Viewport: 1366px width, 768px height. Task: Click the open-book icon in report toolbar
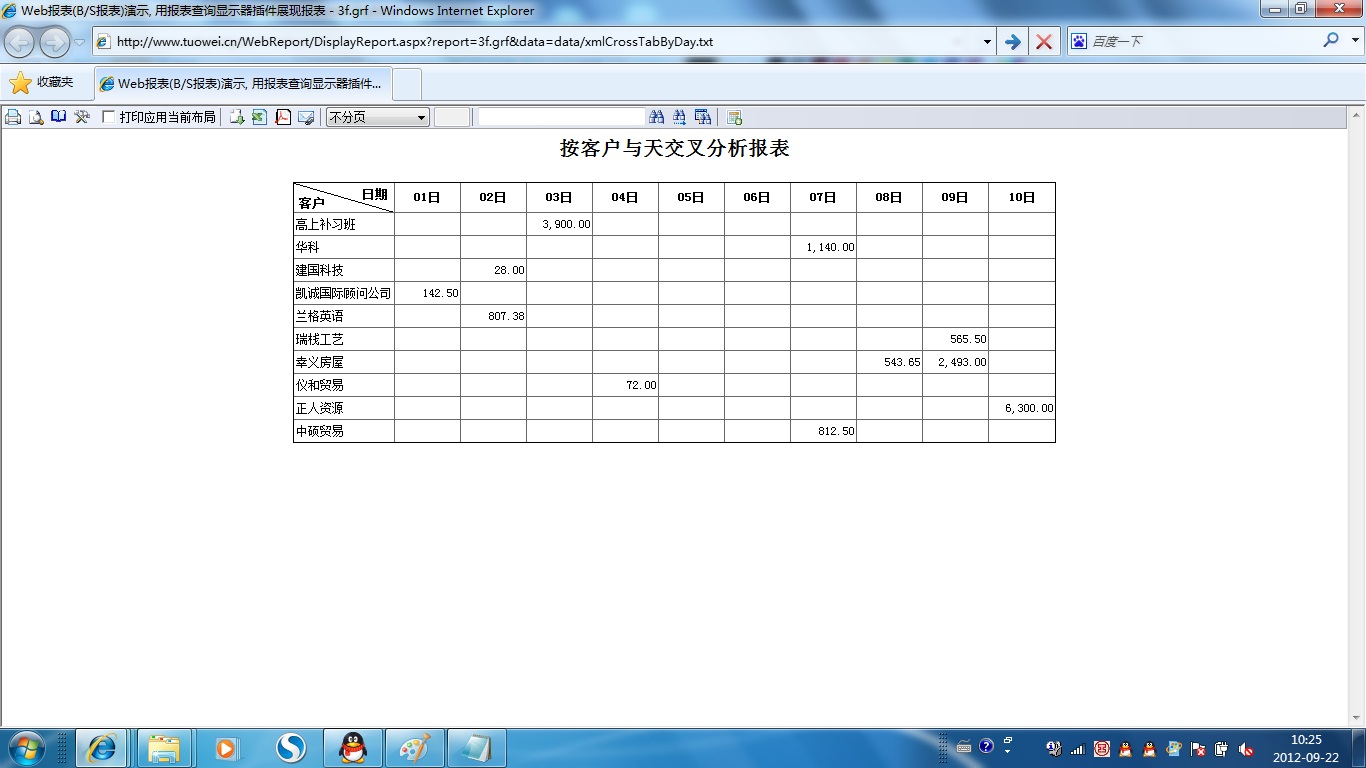coord(59,117)
